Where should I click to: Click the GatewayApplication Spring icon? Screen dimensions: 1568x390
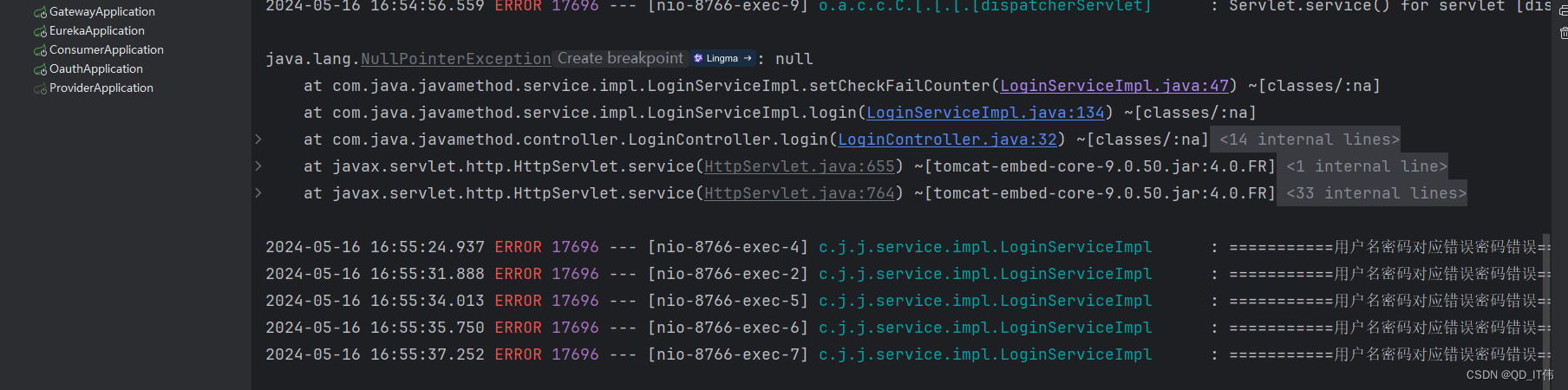coord(40,12)
